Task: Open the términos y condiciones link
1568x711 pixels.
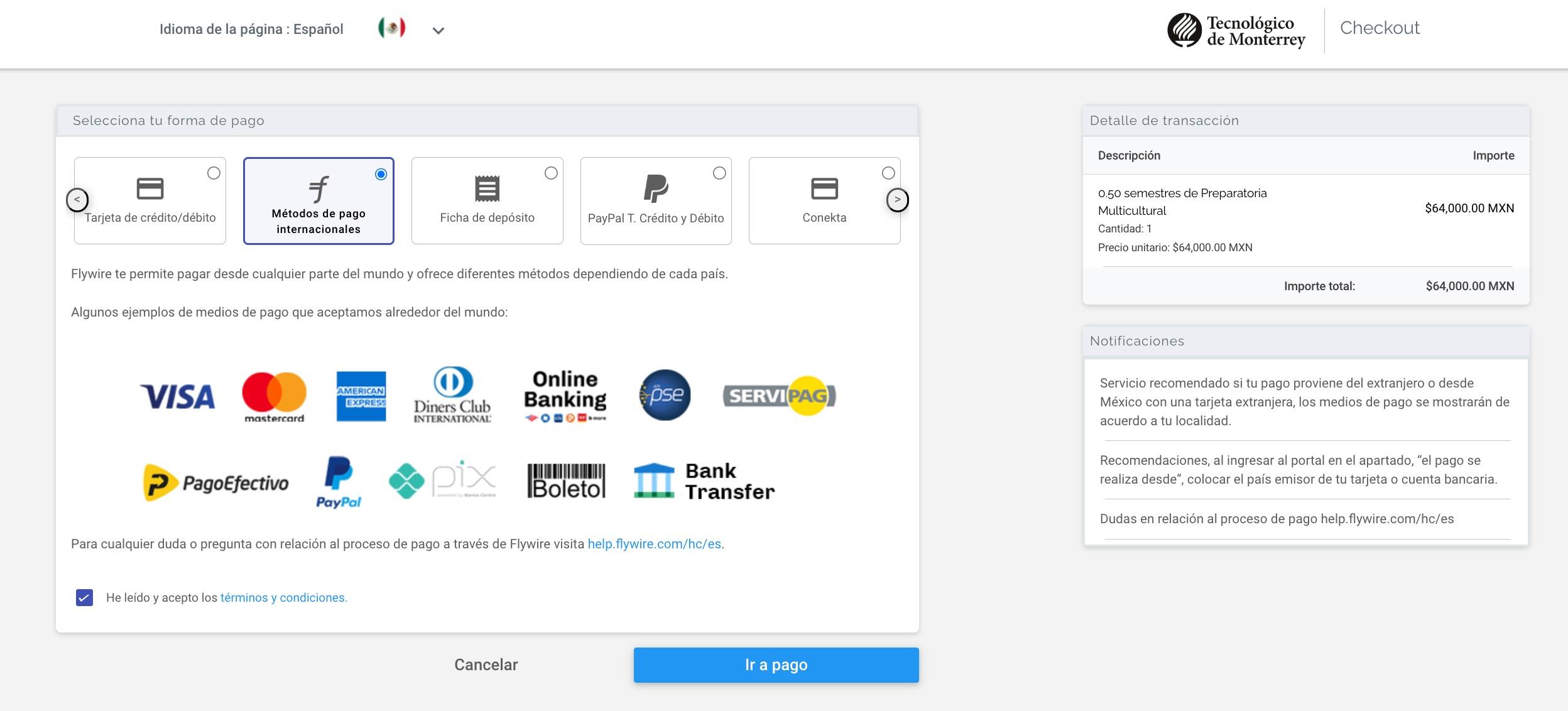Action: click(x=283, y=597)
